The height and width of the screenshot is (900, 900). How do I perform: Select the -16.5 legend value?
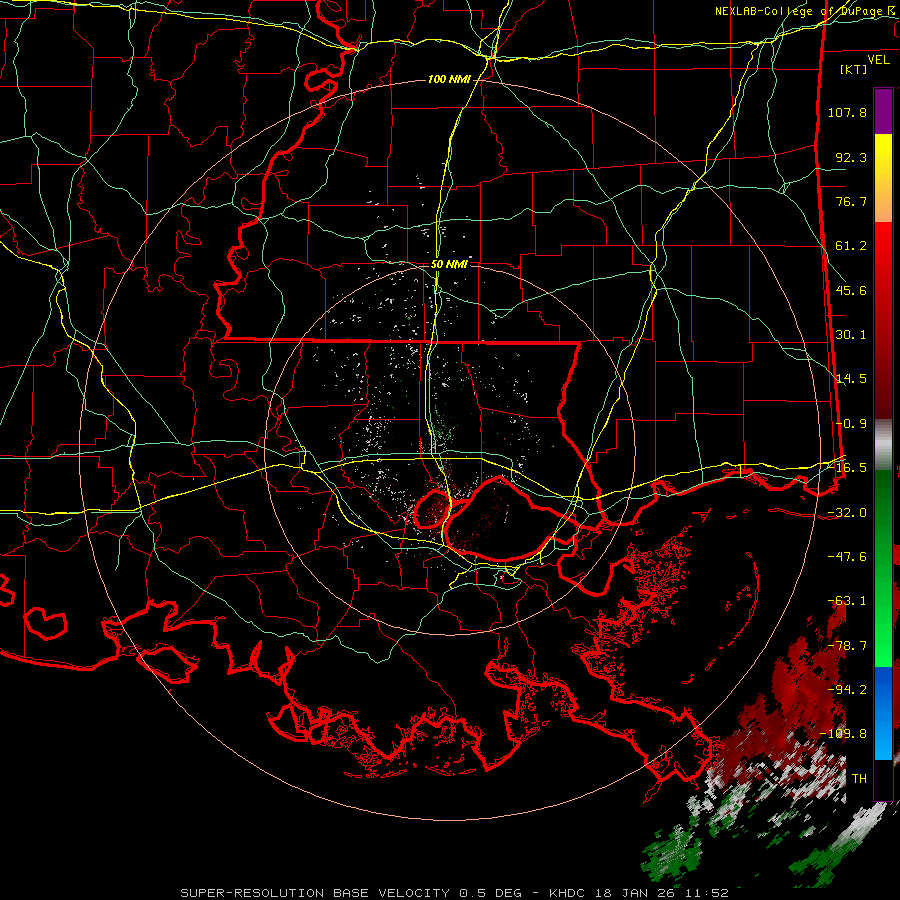coord(847,468)
